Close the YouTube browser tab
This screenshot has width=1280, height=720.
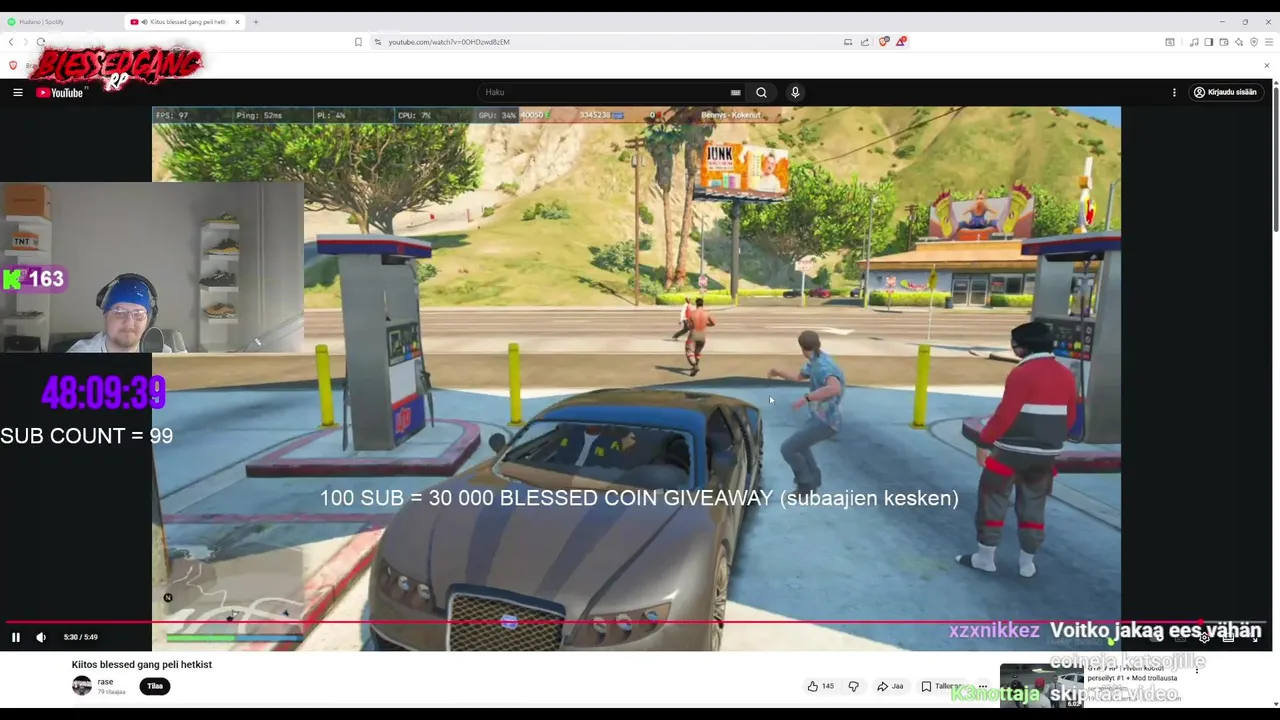[237, 21]
